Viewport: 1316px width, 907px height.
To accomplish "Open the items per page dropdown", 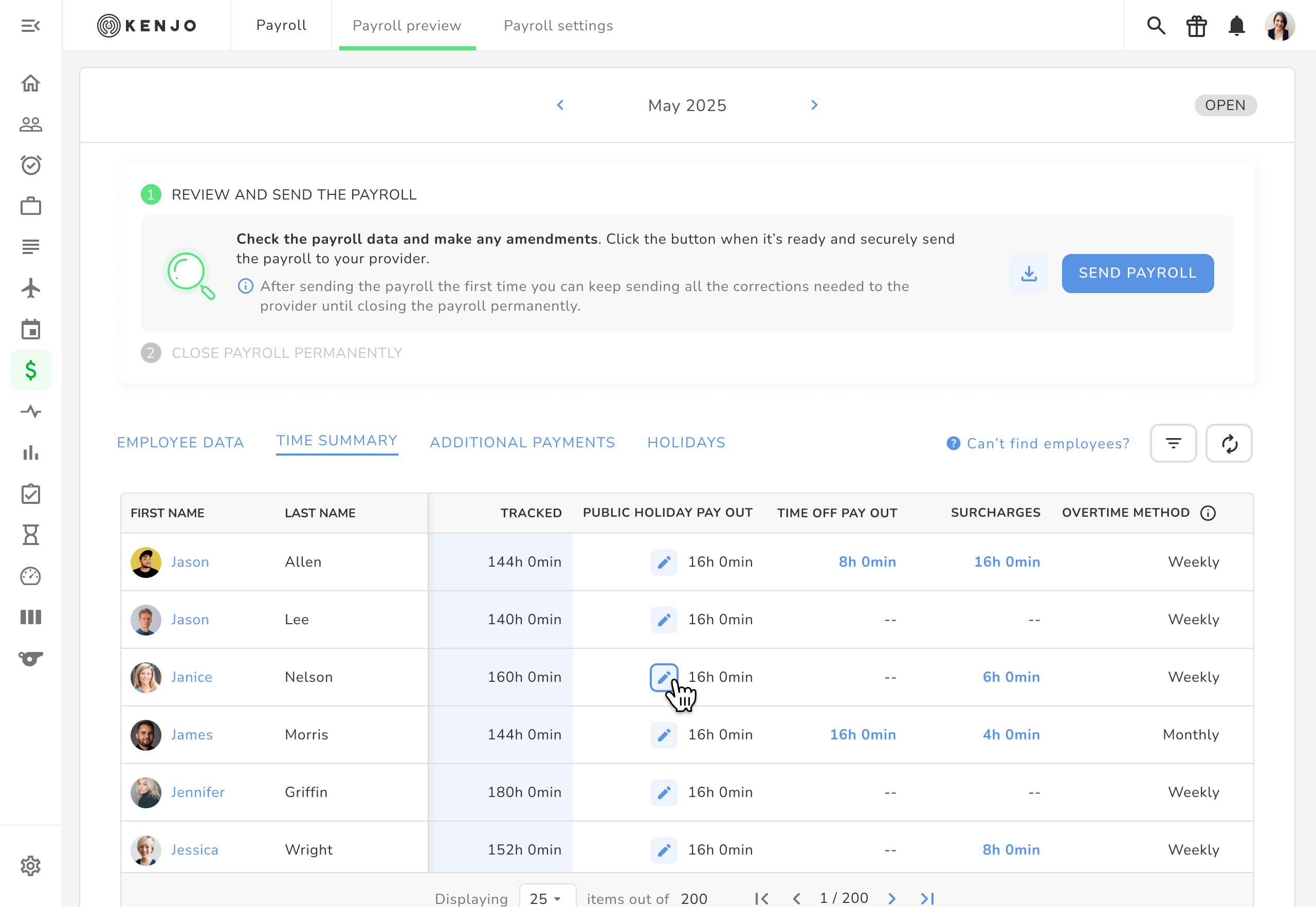I will pyautogui.click(x=546, y=898).
